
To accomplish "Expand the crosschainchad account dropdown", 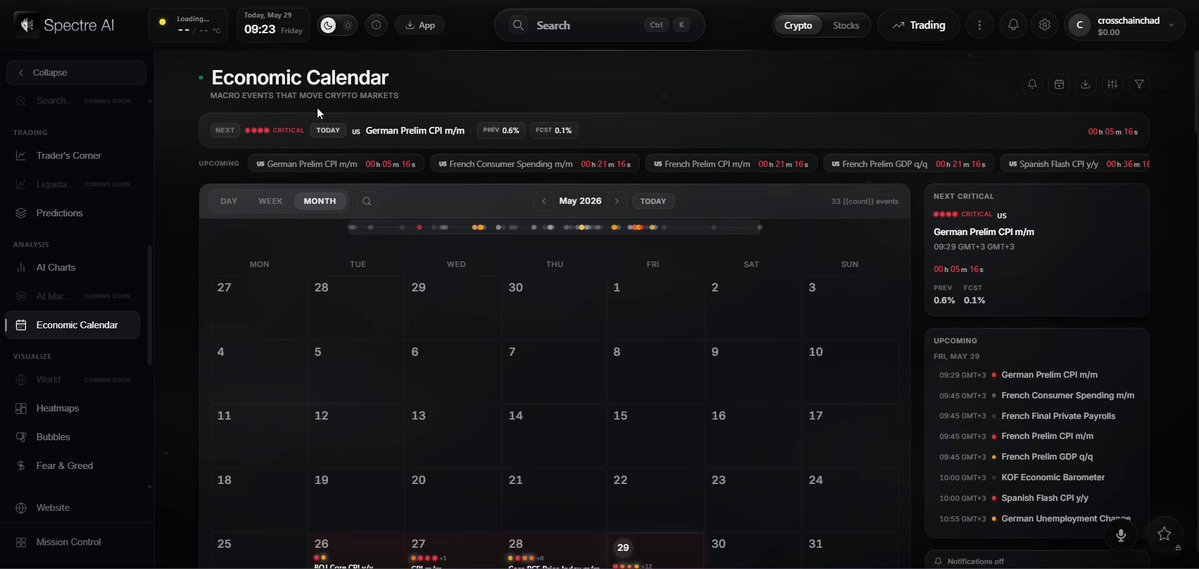I will [x=1124, y=25].
